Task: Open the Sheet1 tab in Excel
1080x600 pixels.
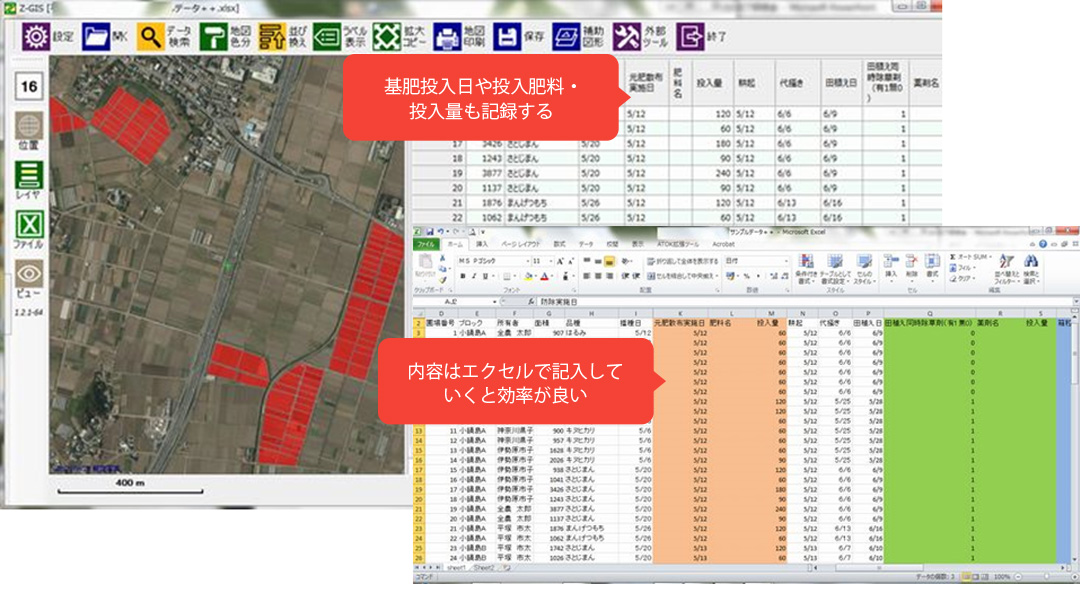Action: 455,568
